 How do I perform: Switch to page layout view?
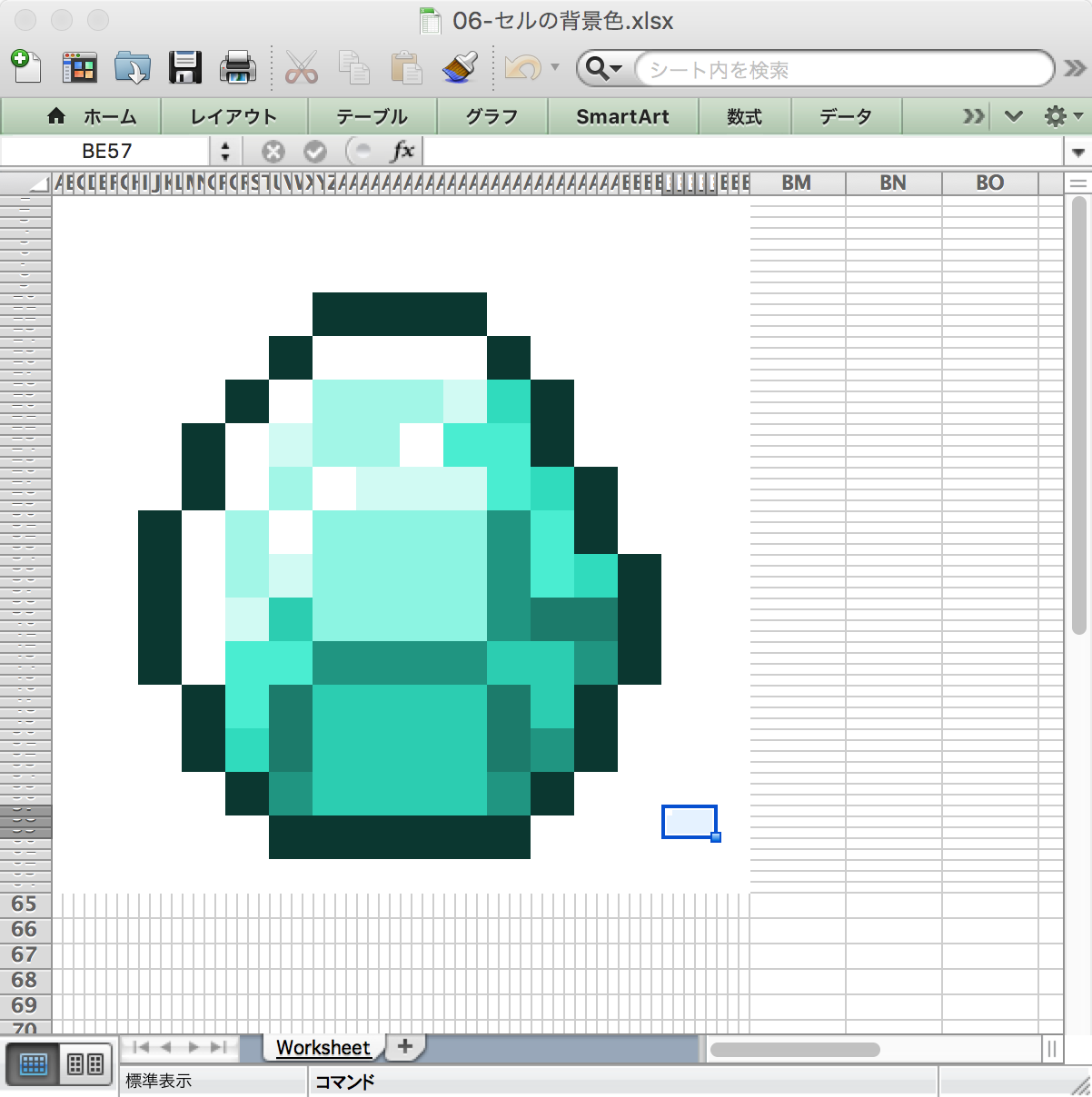85,1064
